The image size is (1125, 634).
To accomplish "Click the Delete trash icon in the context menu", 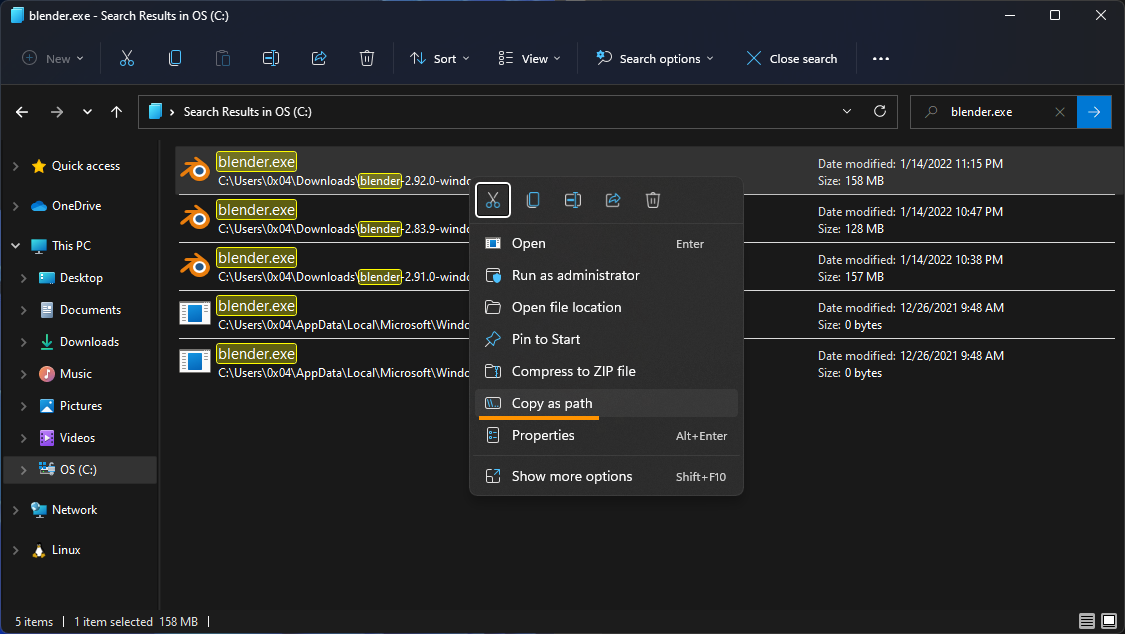I will point(653,200).
